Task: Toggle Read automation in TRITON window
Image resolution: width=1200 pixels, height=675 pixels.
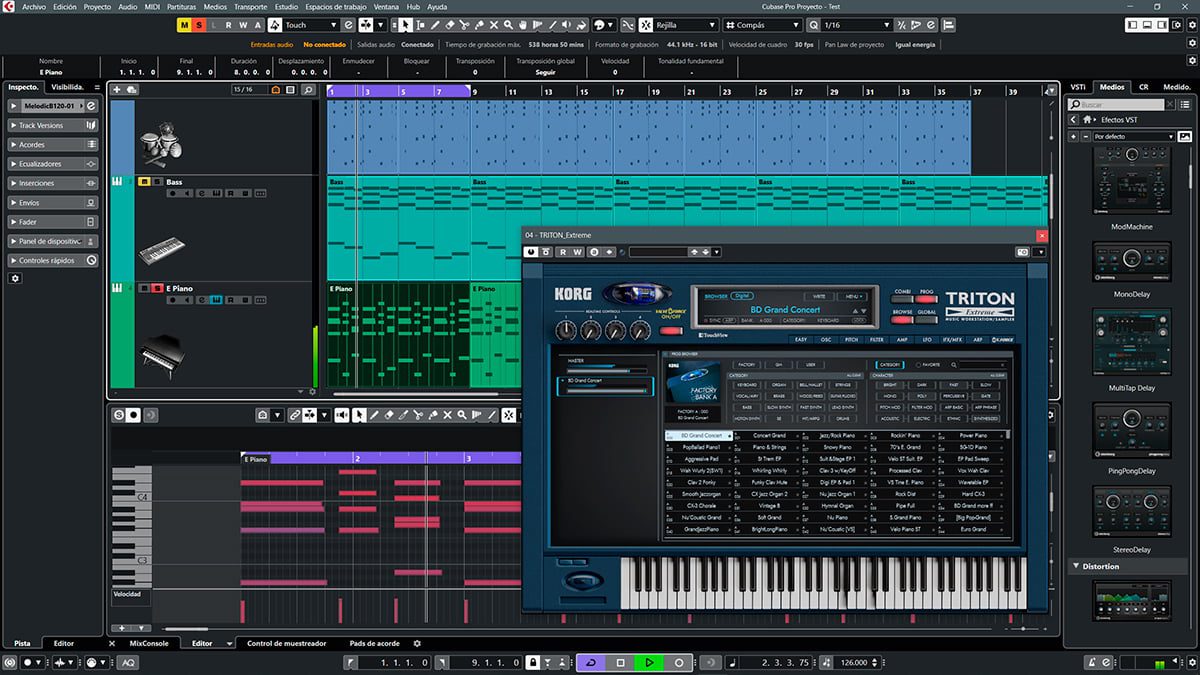Action: (563, 252)
